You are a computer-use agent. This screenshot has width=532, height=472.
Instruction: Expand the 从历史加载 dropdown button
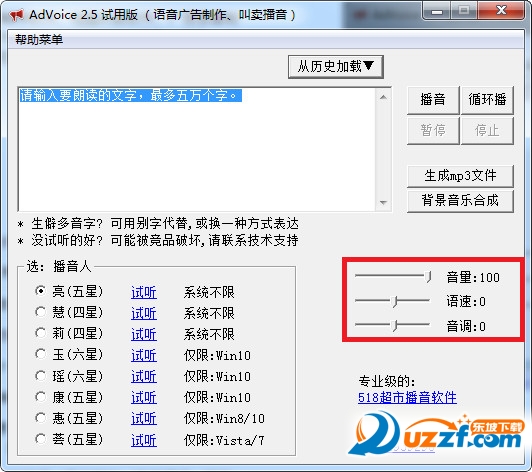pyautogui.click(x=336, y=67)
